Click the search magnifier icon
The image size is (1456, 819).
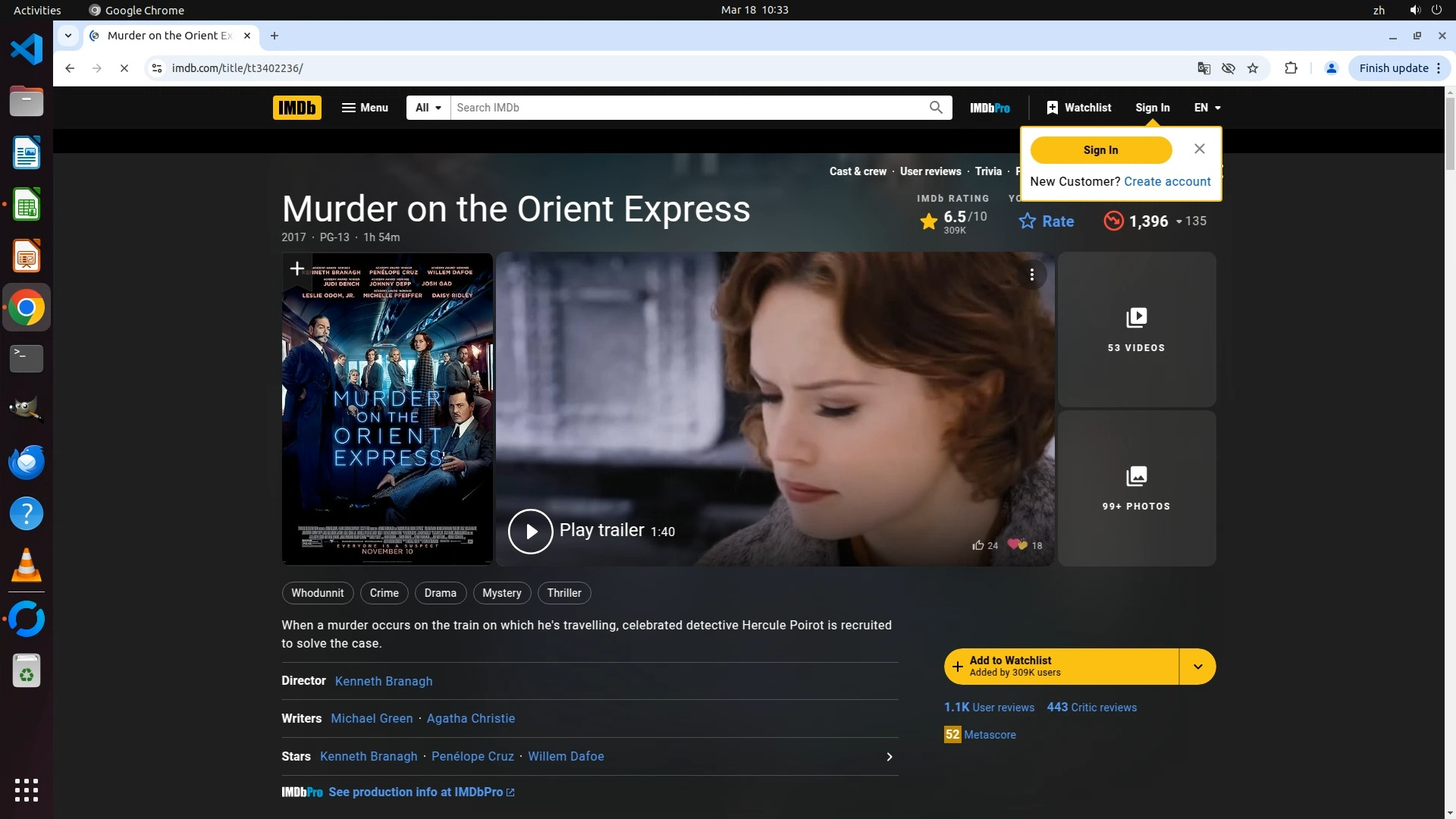click(936, 108)
